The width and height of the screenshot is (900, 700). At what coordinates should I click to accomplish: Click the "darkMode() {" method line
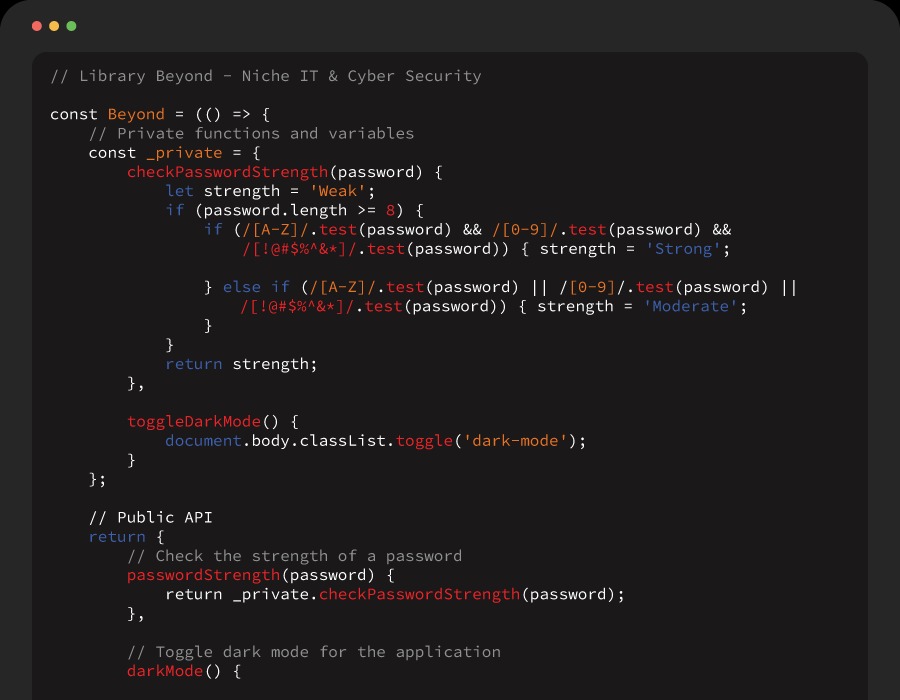(184, 671)
